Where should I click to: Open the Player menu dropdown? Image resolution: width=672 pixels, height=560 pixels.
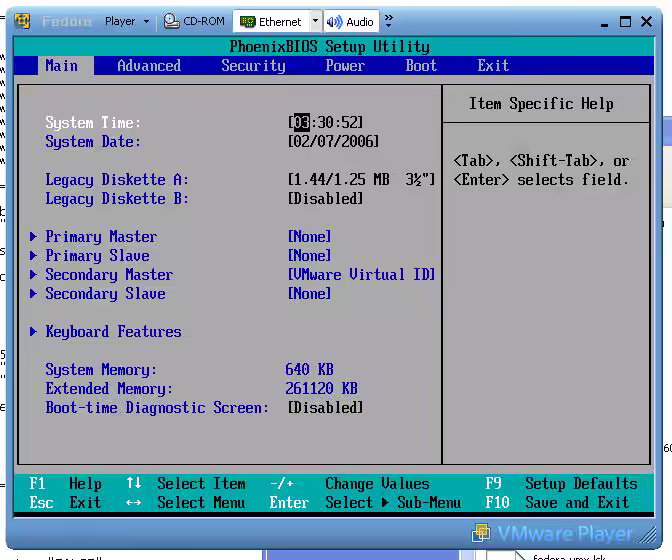click(127, 21)
